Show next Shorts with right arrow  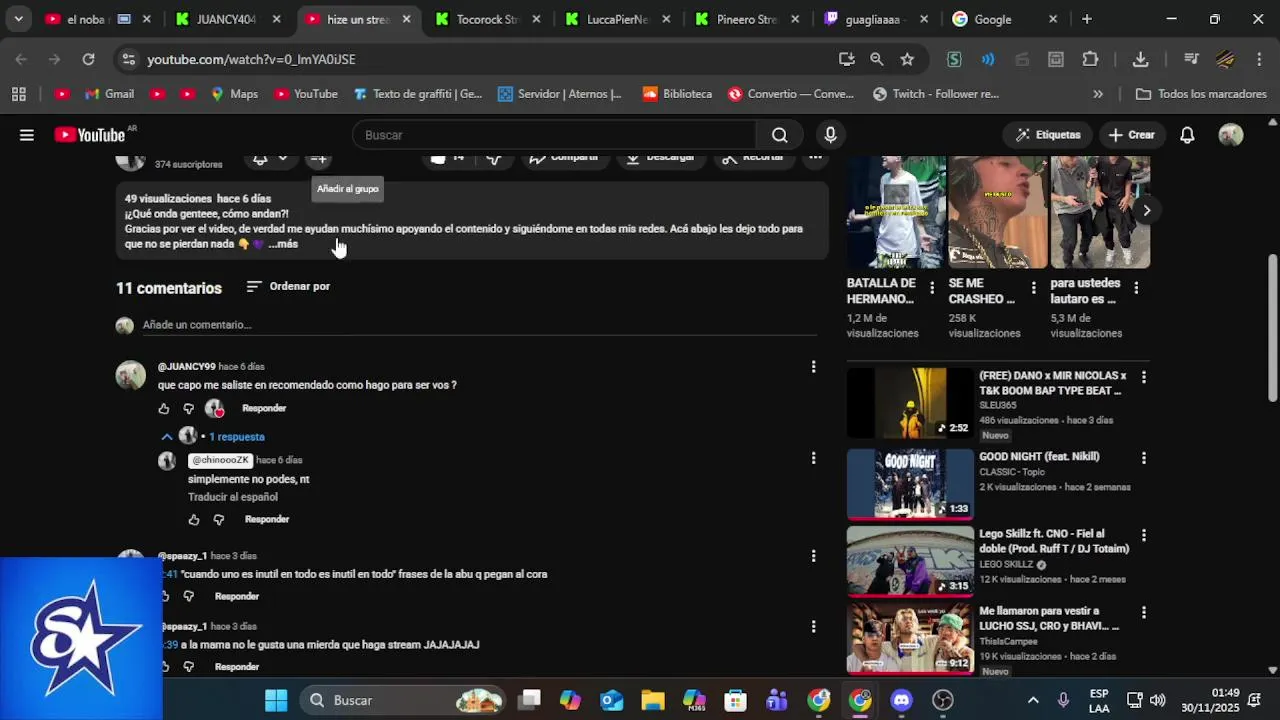tap(1146, 210)
